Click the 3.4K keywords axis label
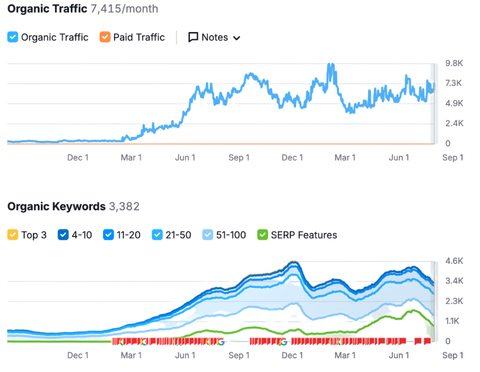480x372 pixels. [x=454, y=281]
